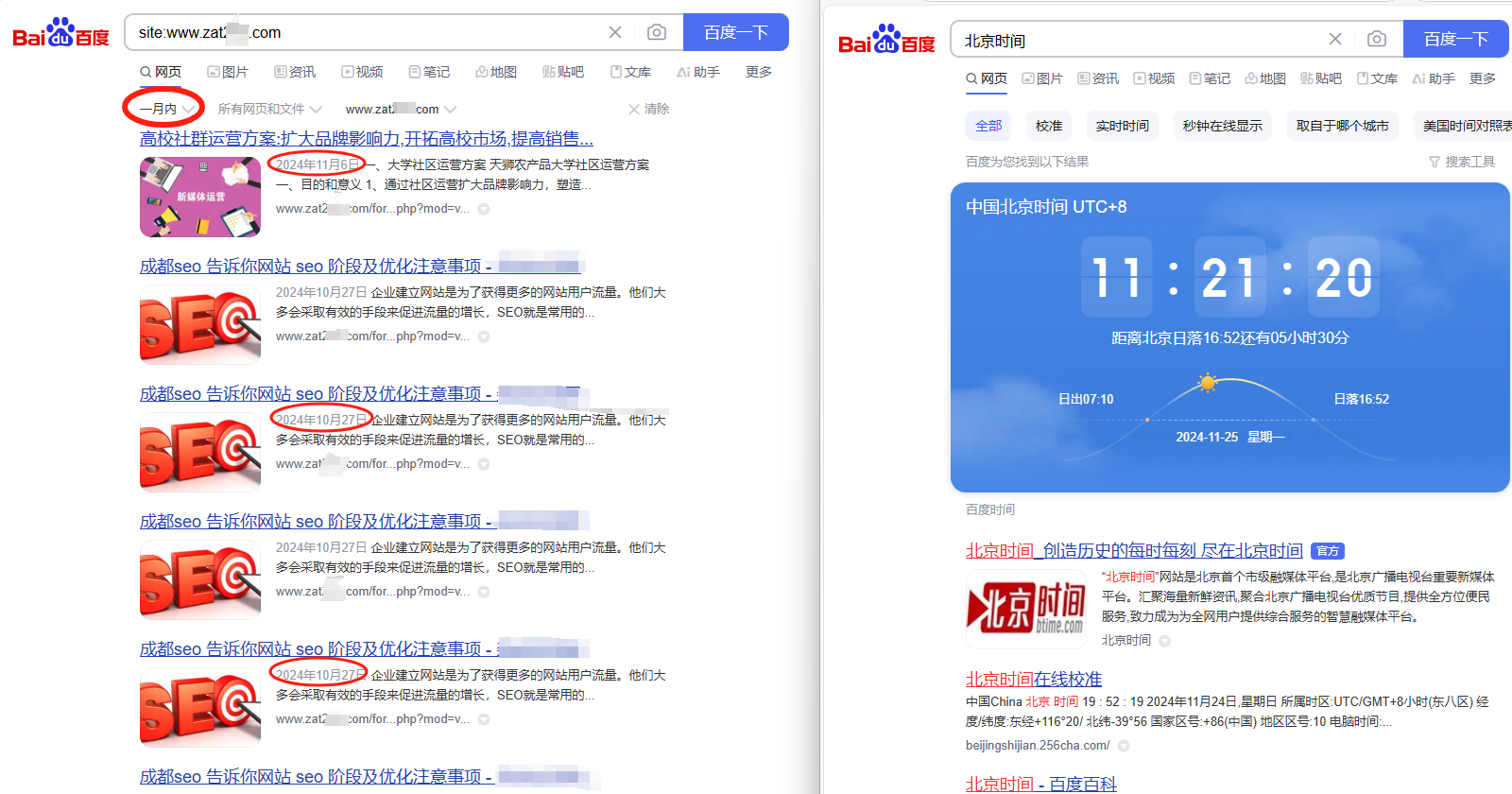The image size is (1512, 794).
Task: Click the 官方 badge beside the result
Action: coord(1328,551)
